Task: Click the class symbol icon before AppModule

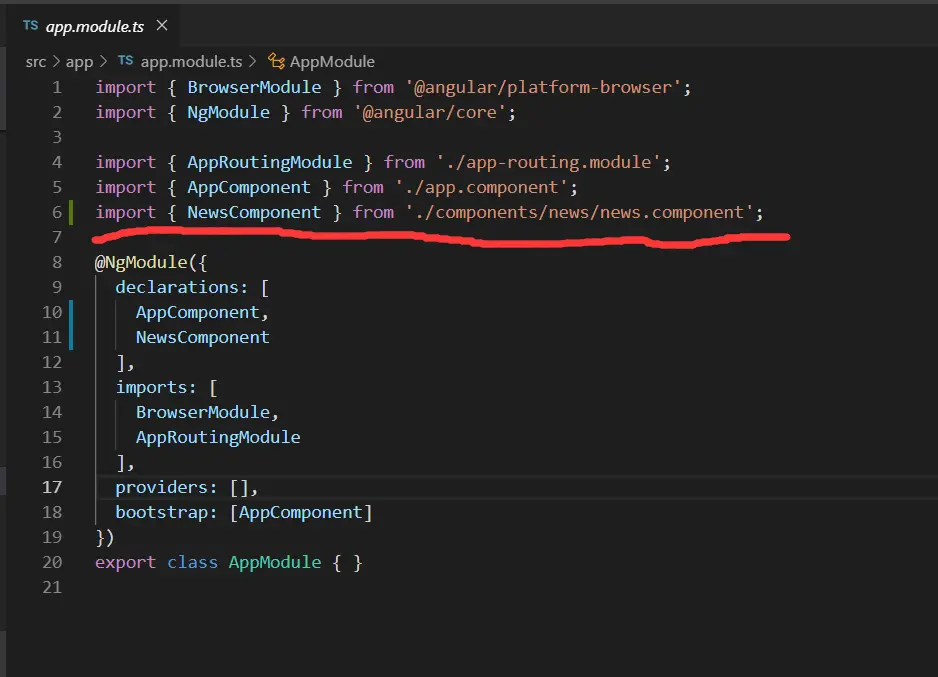Action: pyautogui.click(x=276, y=61)
